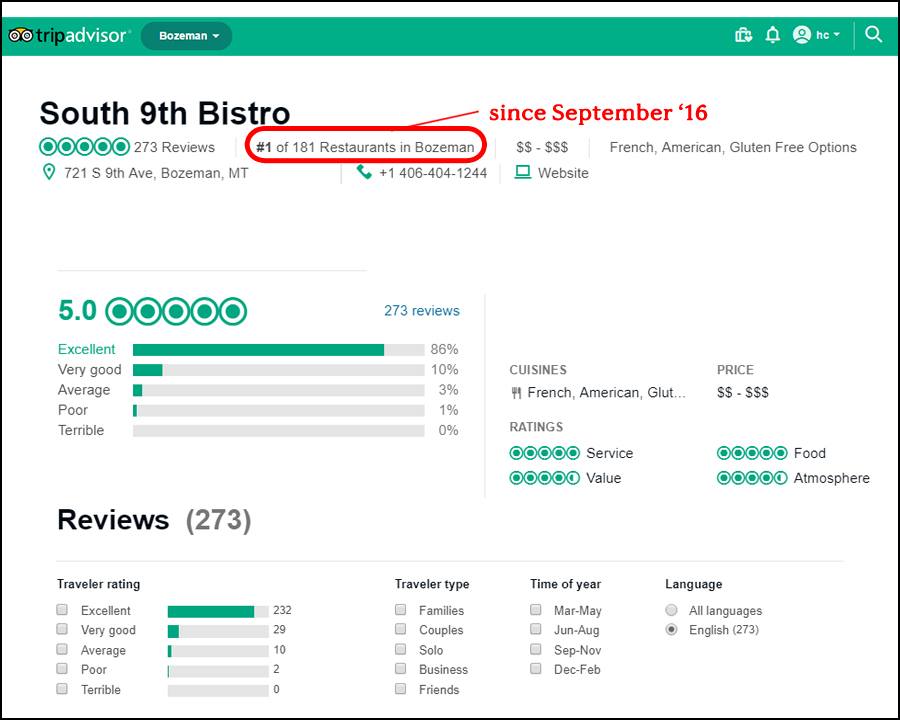Open the trips suitcase icon
This screenshot has width=900, height=720.
click(x=743, y=35)
